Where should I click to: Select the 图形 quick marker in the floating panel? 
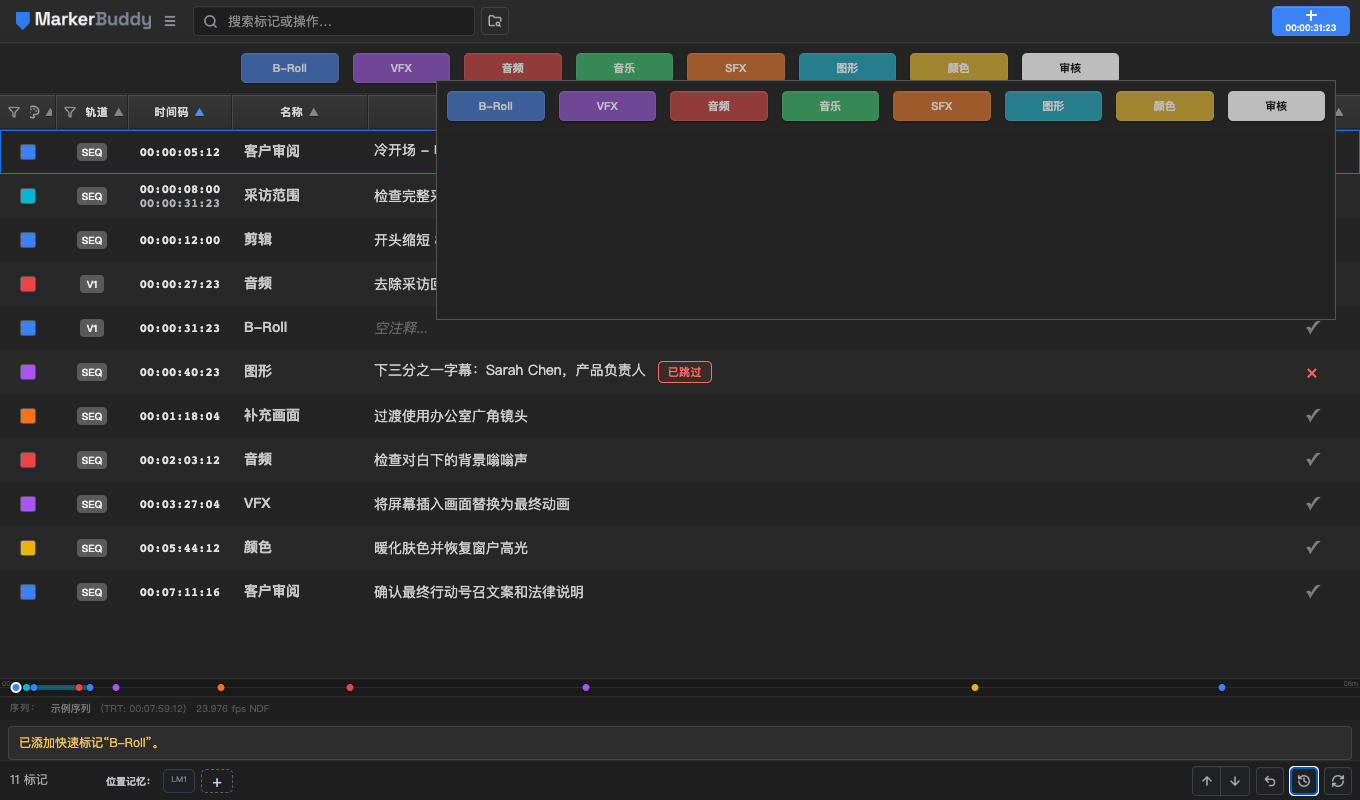[1053, 106]
